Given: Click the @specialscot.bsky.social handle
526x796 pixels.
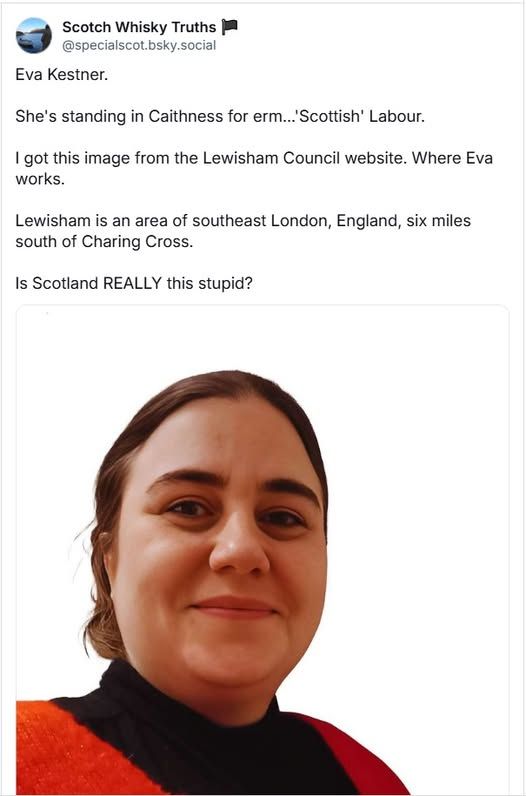Looking at the screenshot, I should point(139,45).
